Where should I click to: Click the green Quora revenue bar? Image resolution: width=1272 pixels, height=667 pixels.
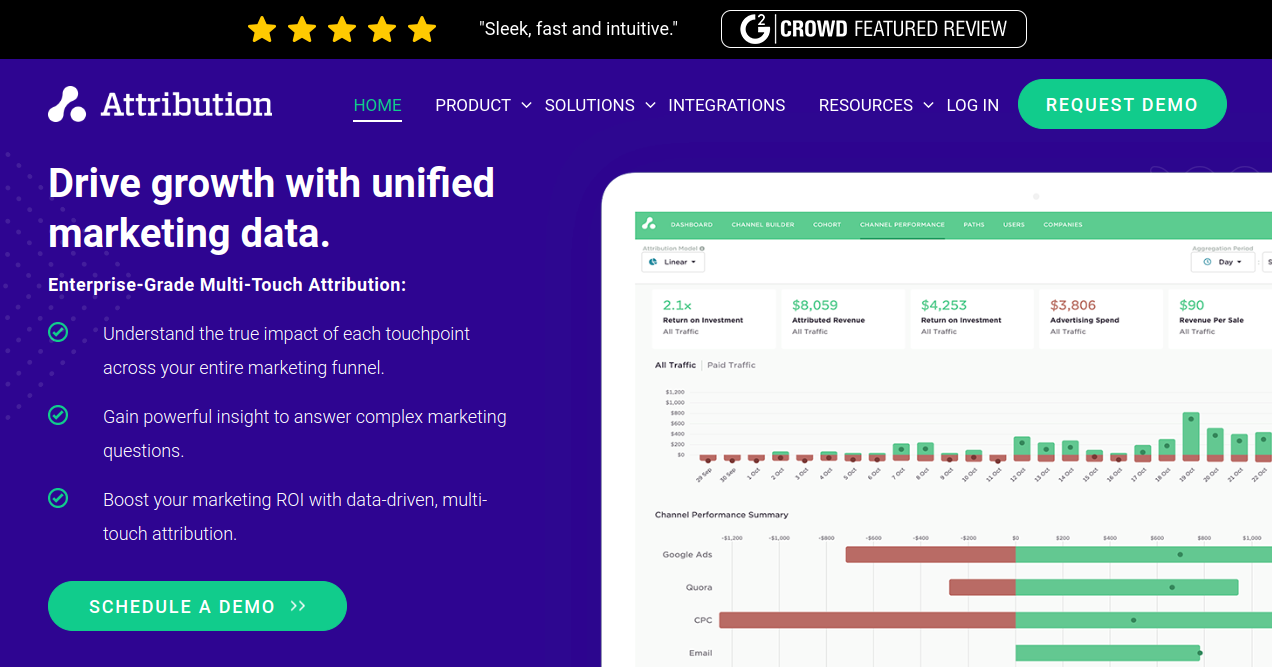(x=1127, y=587)
